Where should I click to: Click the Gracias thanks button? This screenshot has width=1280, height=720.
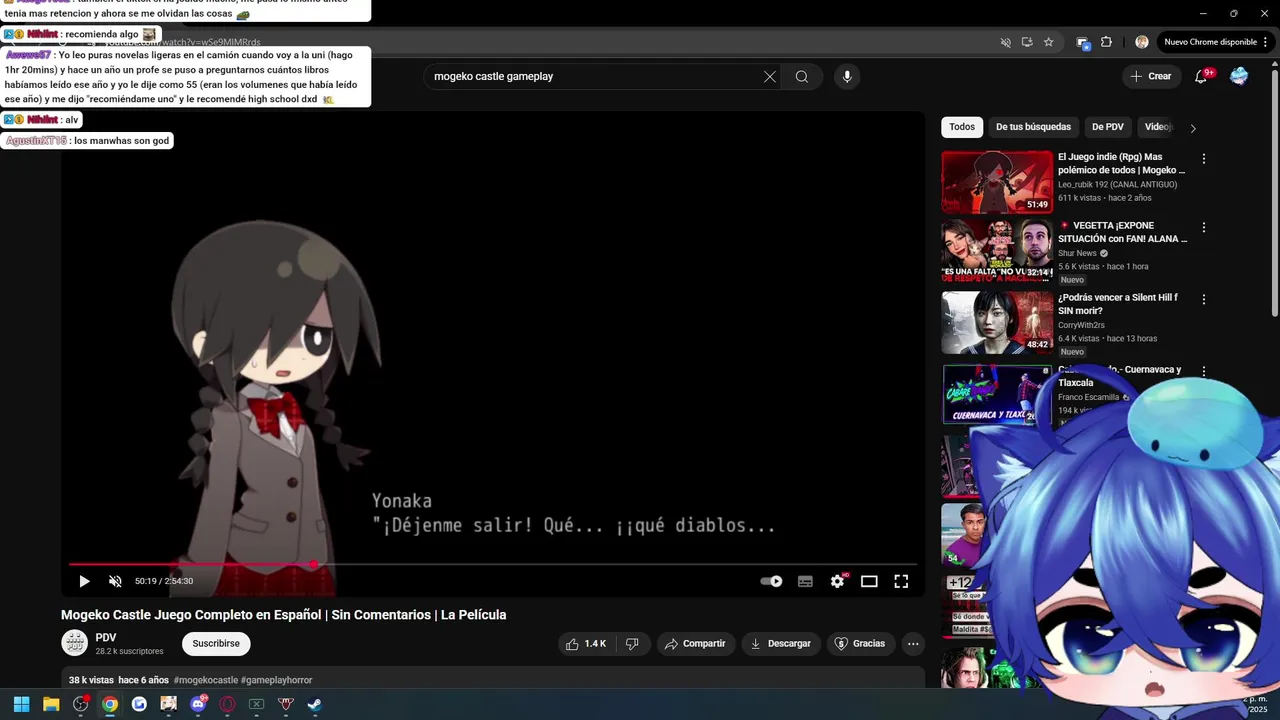(860, 643)
